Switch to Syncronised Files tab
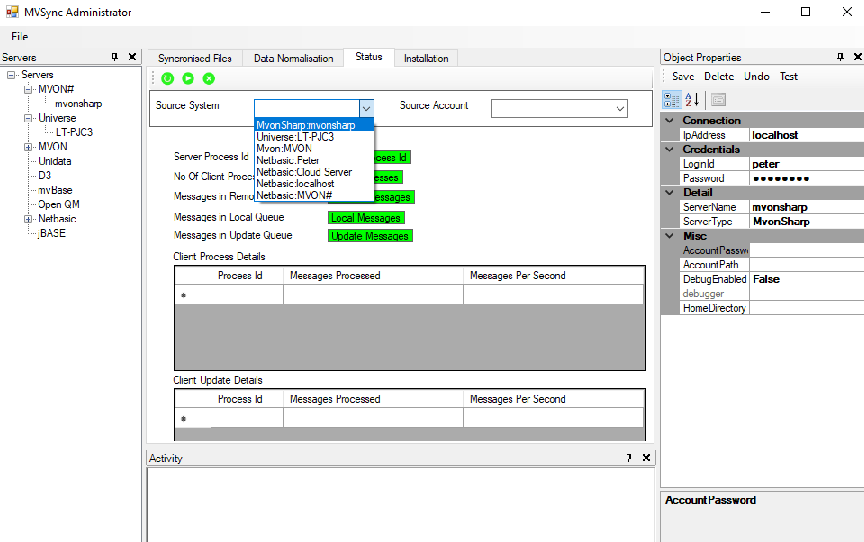This screenshot has width=864, height=542. 195,58
